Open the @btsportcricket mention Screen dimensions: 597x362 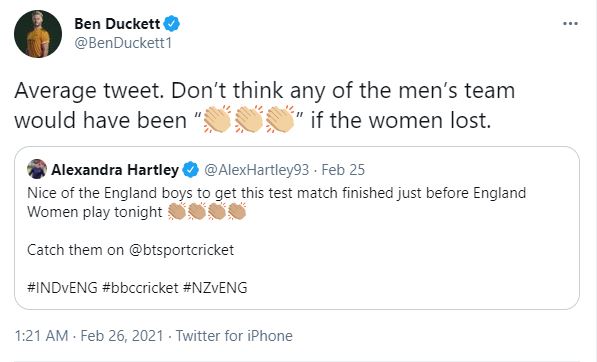pyautogui.click(x=182, y=250)
